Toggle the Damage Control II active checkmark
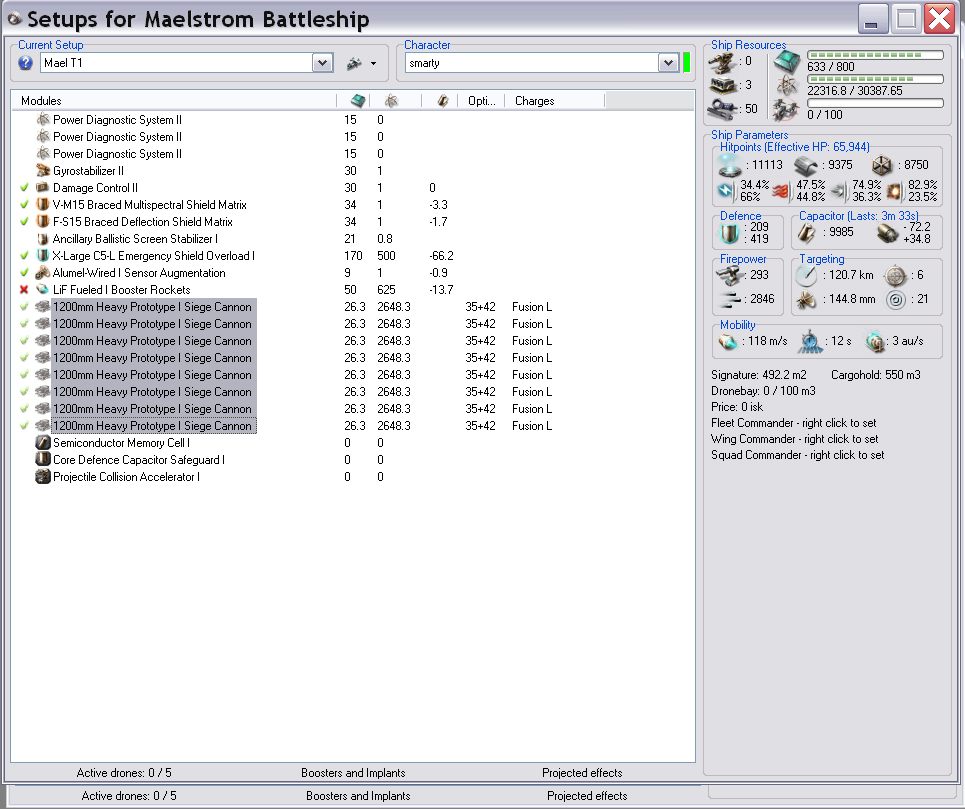 24,188
